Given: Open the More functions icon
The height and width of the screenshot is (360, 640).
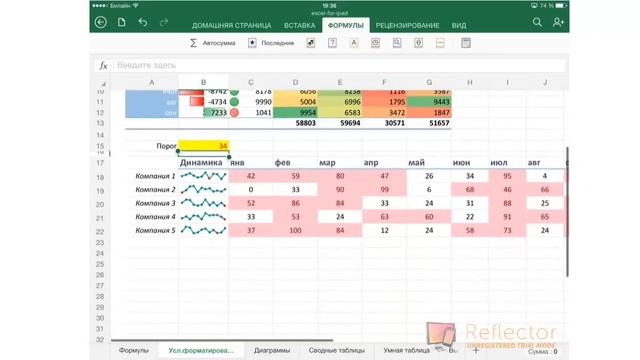Looking at the screenshot, I should pos(440,43).
